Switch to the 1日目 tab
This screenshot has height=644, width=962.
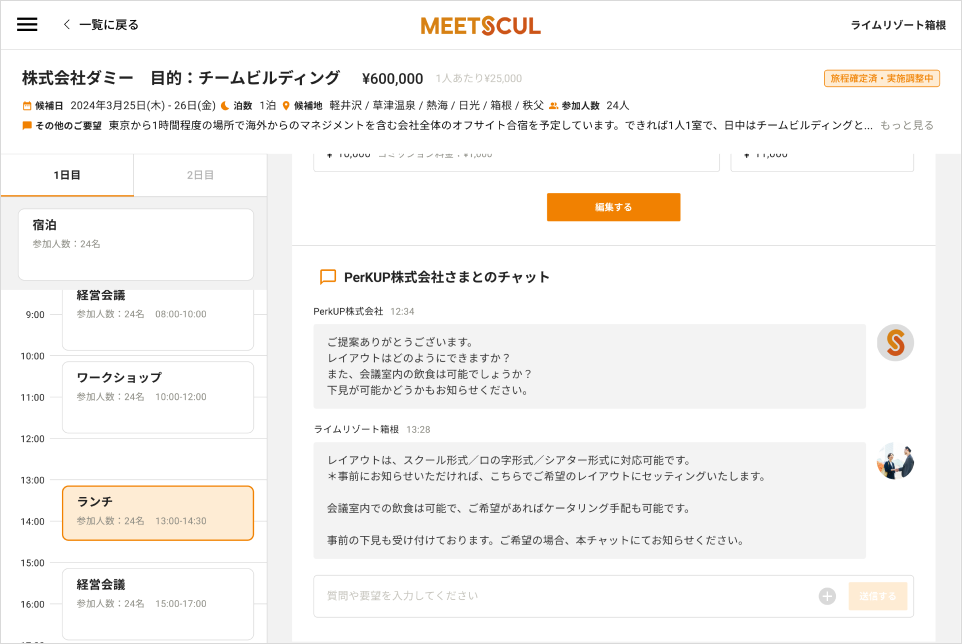coord(67,175)
